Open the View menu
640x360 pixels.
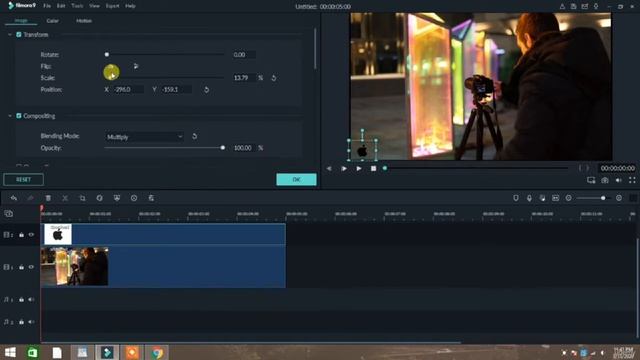pos(94,6)
